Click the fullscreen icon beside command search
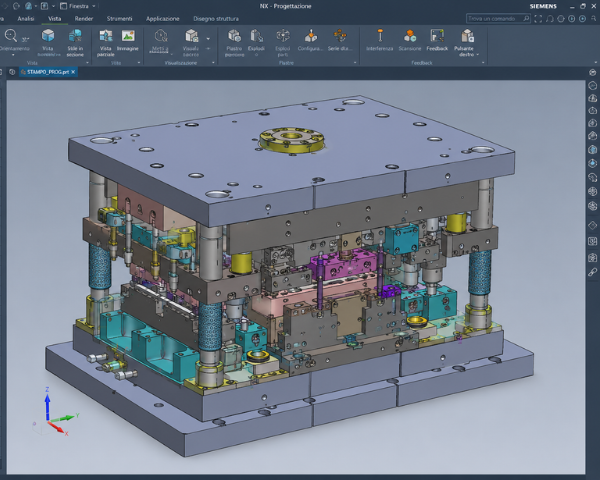600x480 pixels. [x=538, y=19]
